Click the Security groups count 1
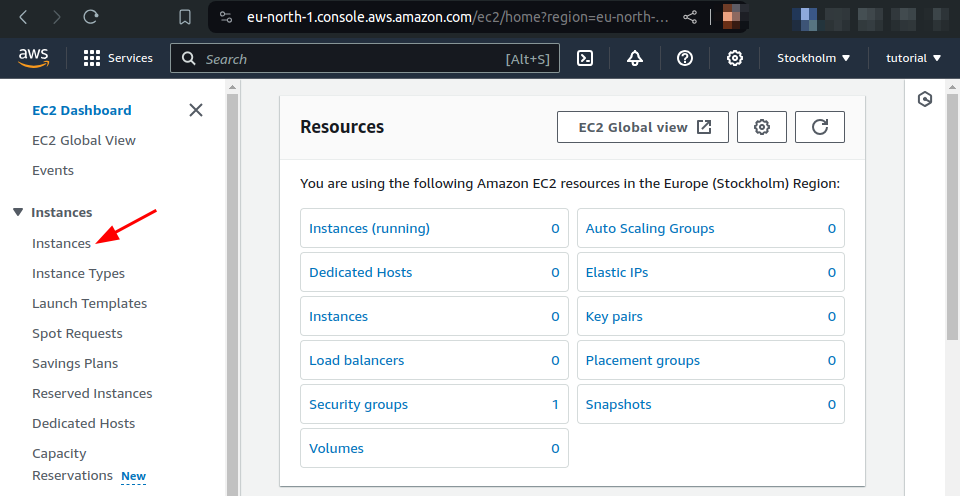 [555, 405]
